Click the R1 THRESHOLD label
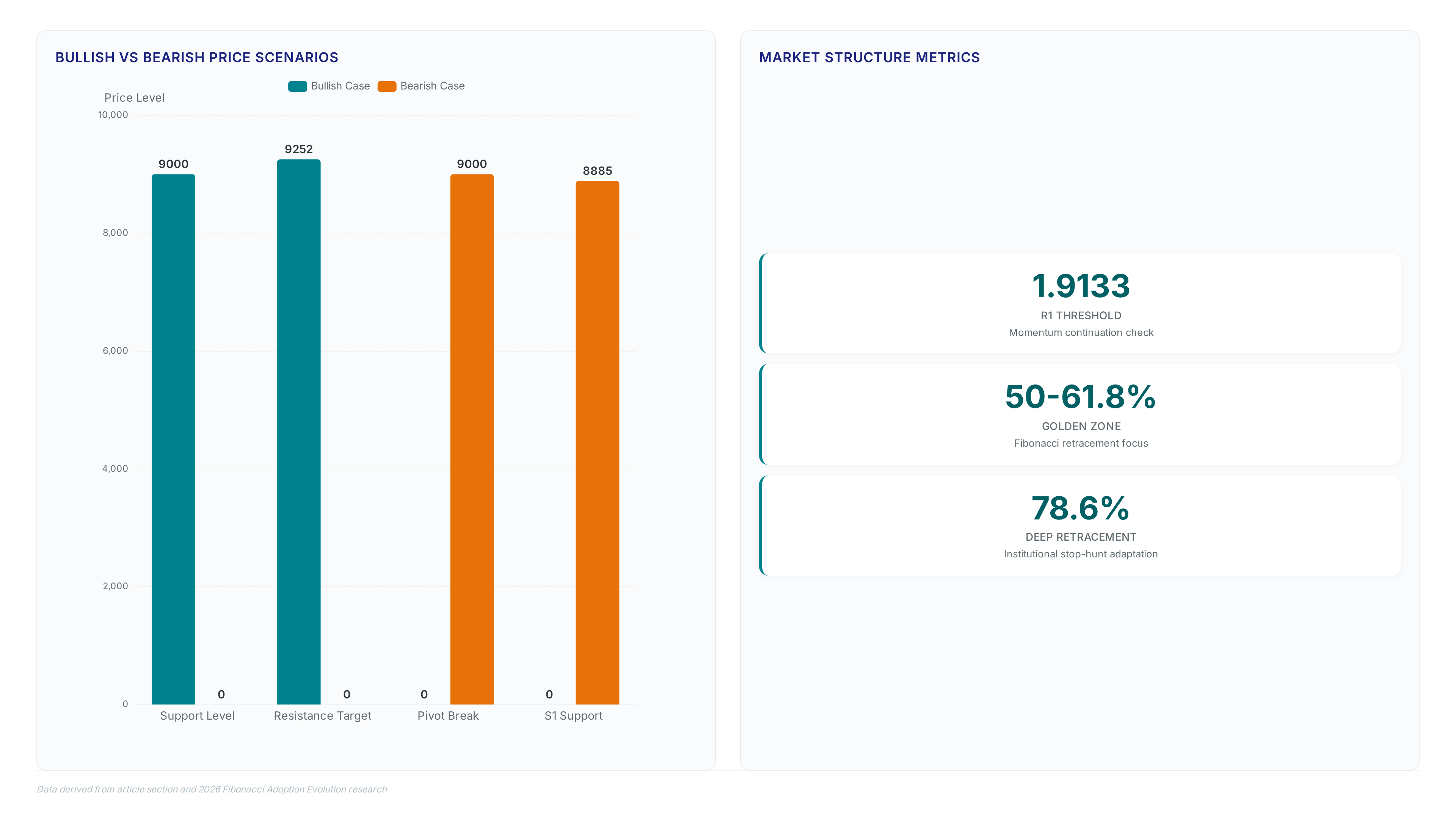1456x819 pixels. 1081,316
